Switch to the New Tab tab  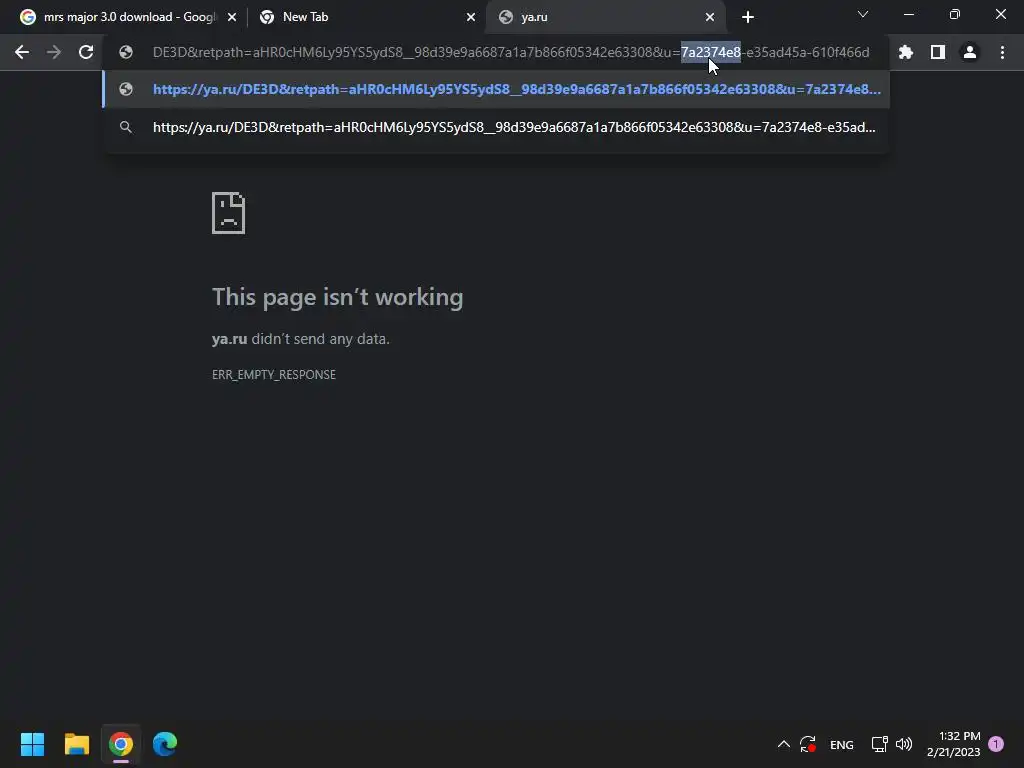pyautogui.click(x=366, y=17)
